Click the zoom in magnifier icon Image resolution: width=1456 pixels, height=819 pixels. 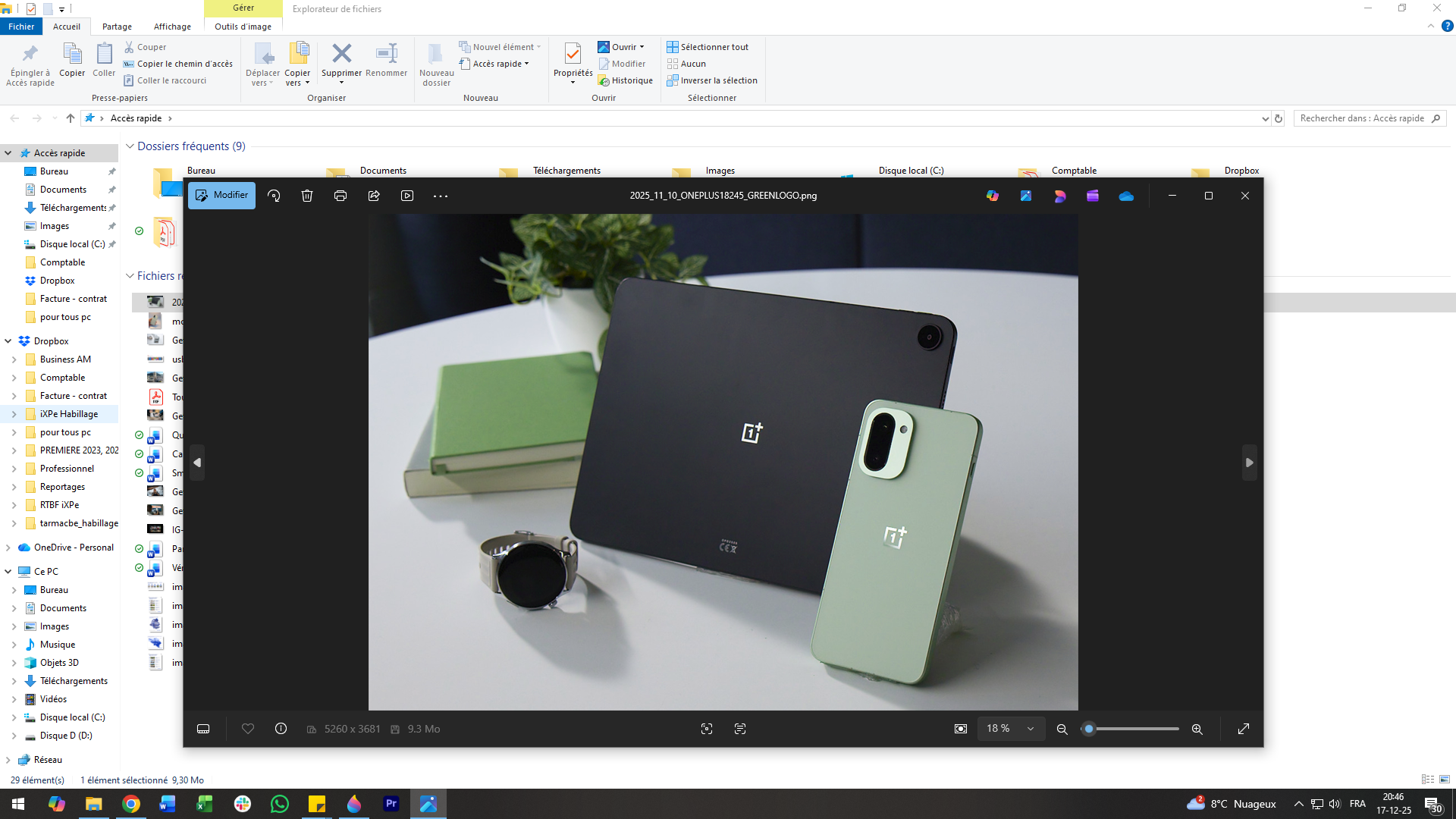(1197, 729)
